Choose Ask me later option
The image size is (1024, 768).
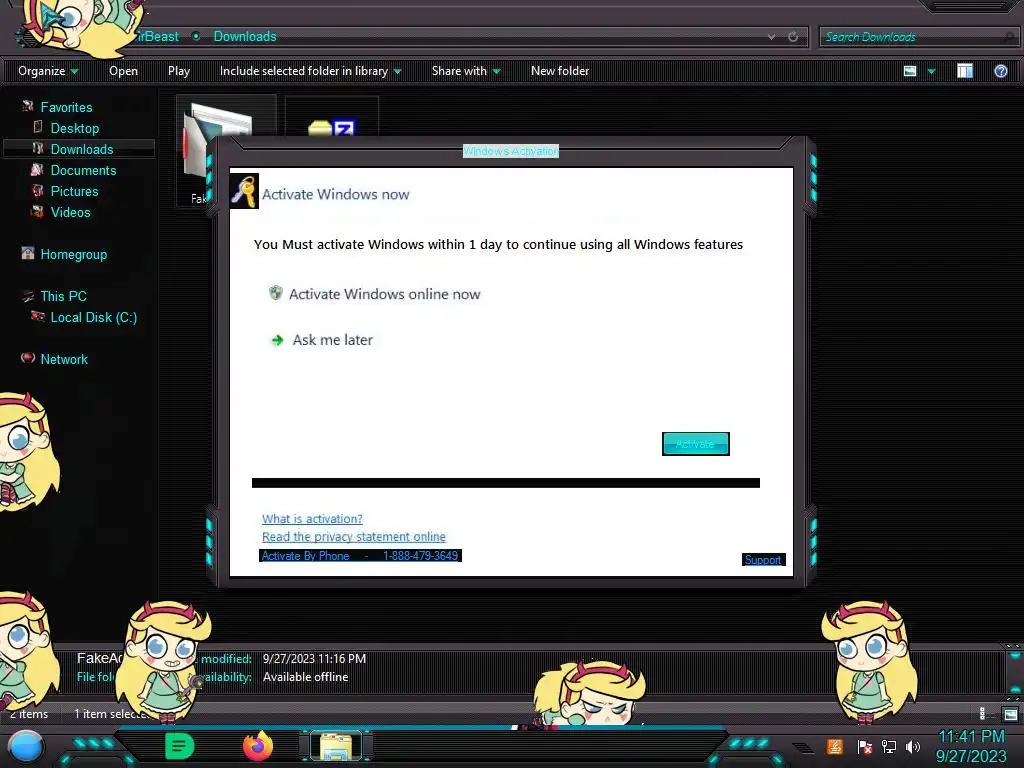332,340
